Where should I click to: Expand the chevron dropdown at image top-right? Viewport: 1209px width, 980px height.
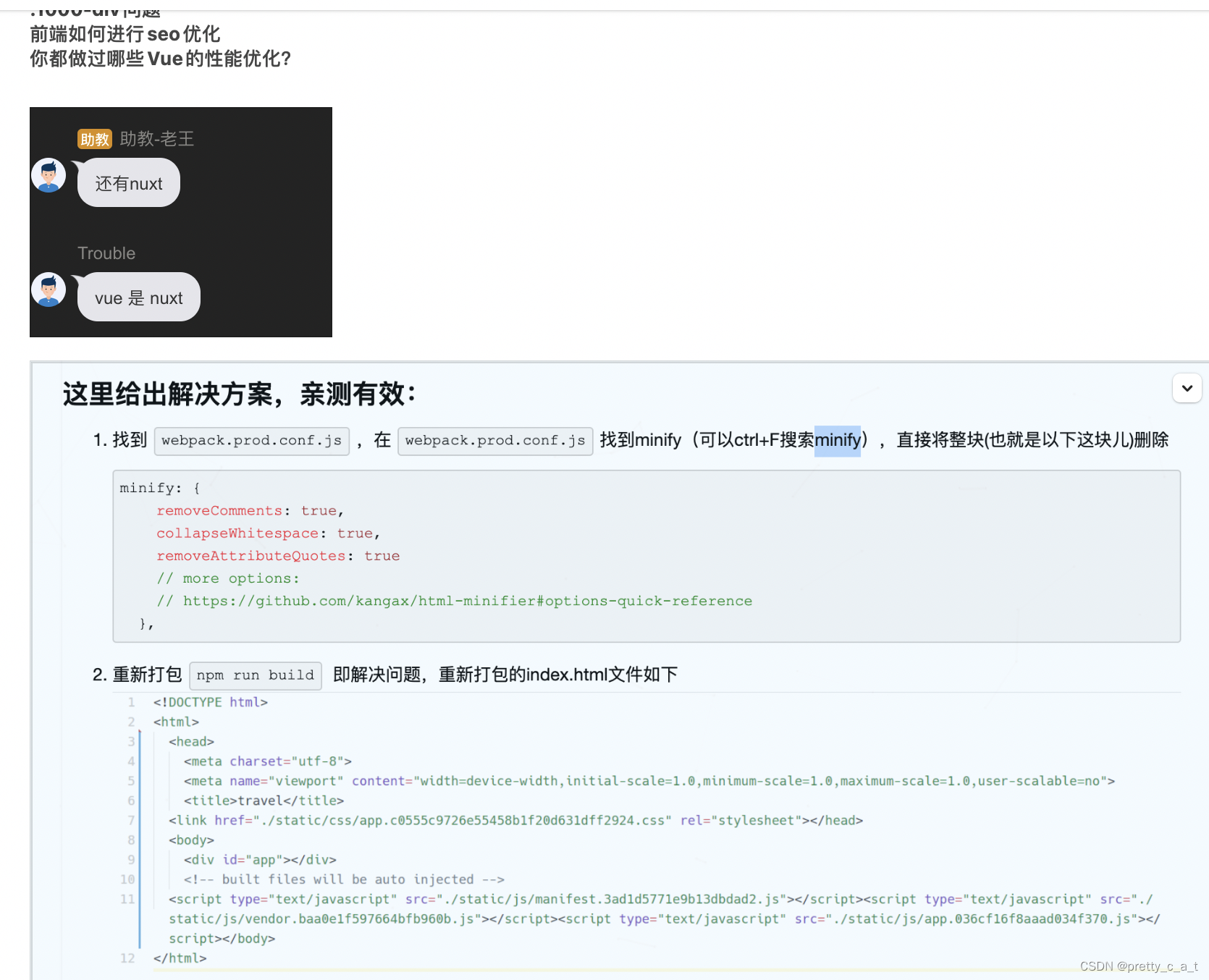(1187, 388)
